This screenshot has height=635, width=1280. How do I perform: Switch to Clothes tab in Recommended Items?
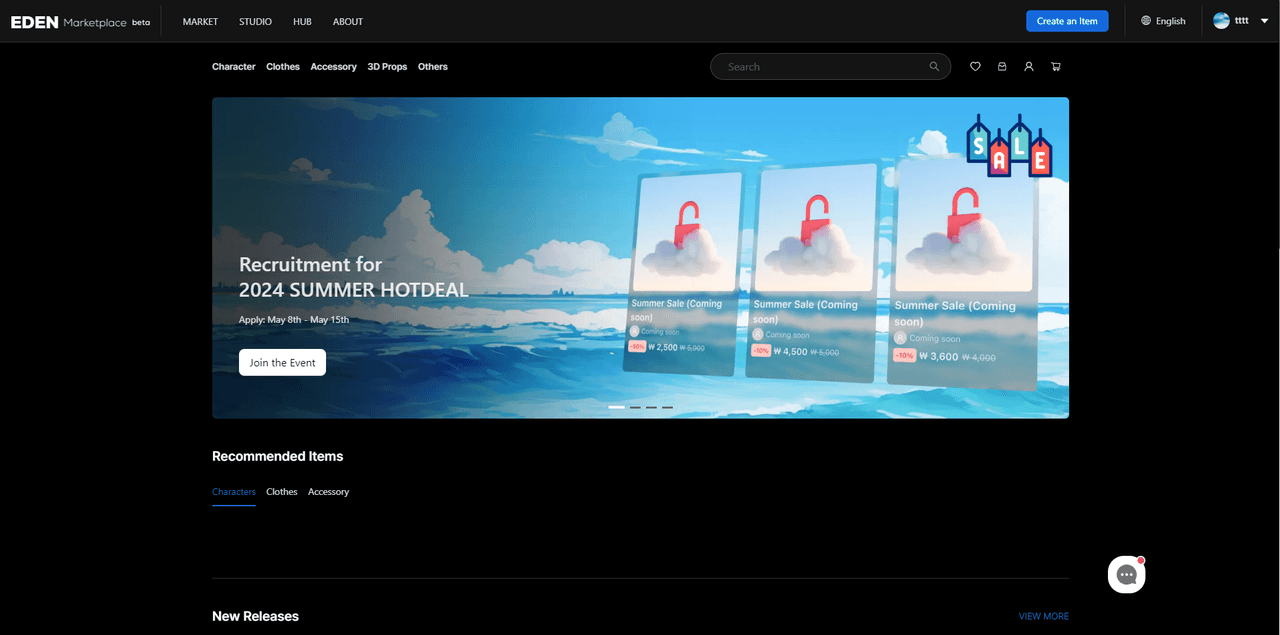(281, 492)
